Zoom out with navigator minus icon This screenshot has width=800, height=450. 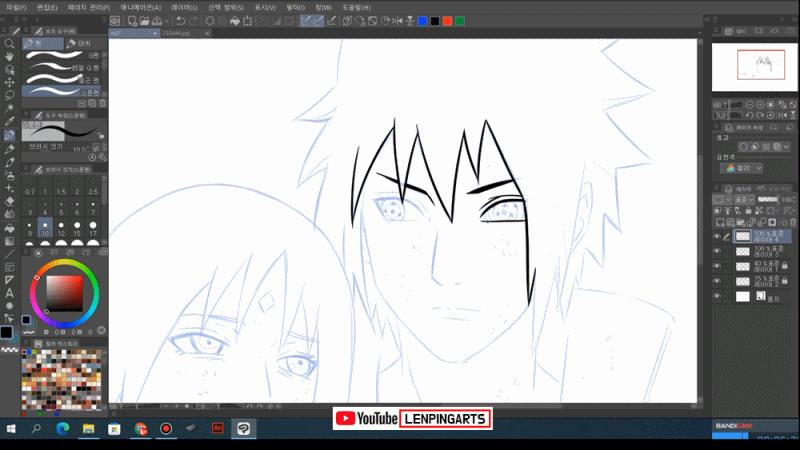749,105
